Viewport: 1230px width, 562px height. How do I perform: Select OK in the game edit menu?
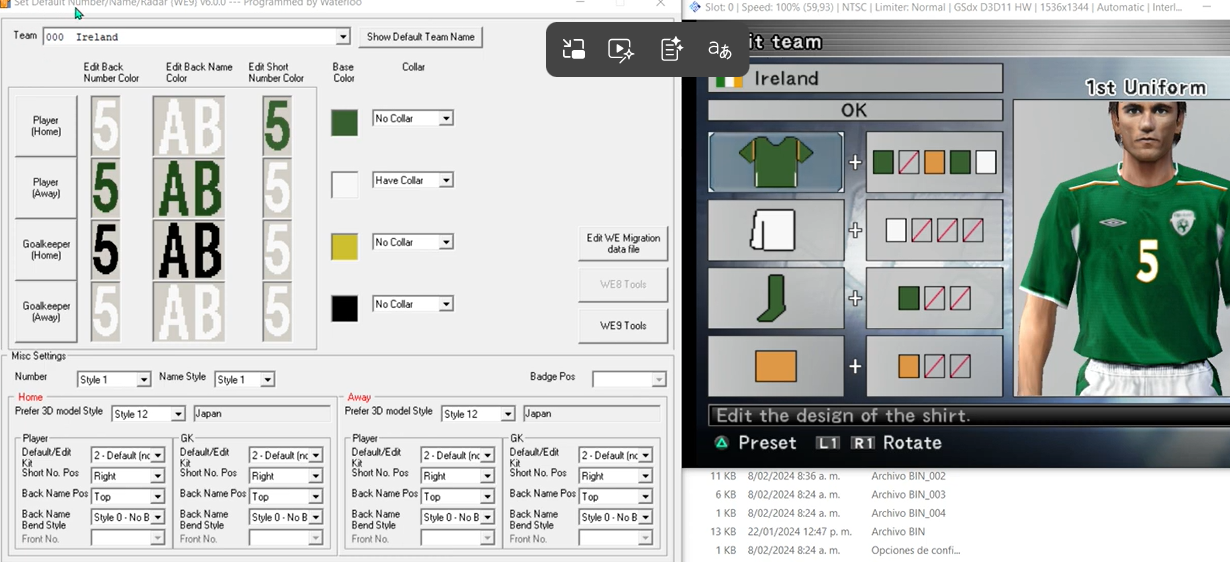[x=855, y=110]
